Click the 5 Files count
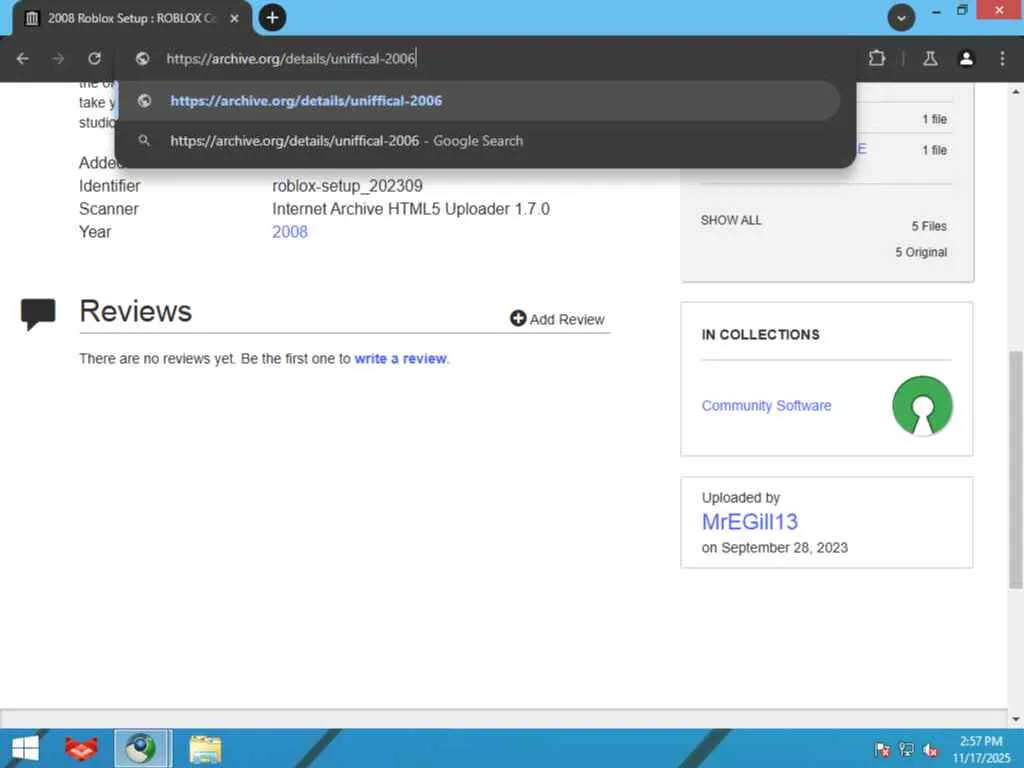This screenshot has width=1024, height=768. 929,226
